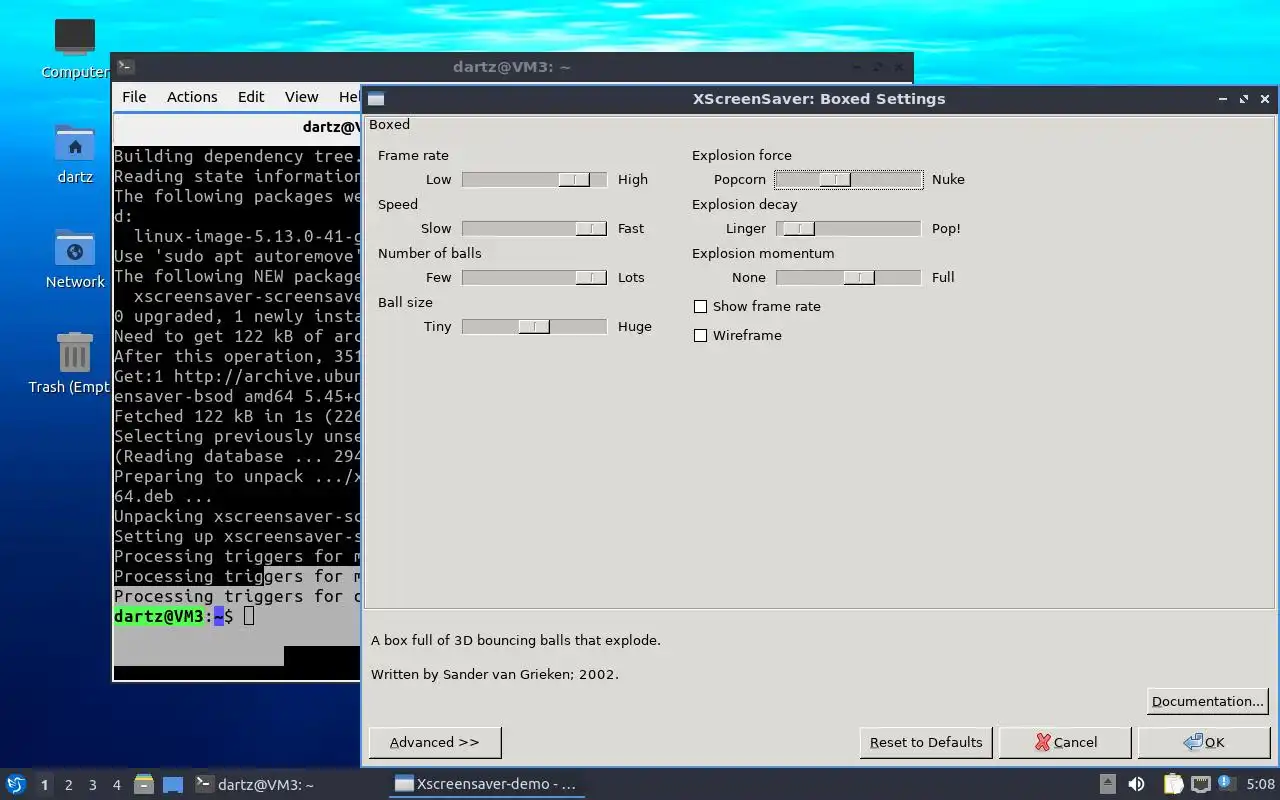Click the XScreenSaver window menu icon
This screenshot has width=1280, height=800.
376,99
